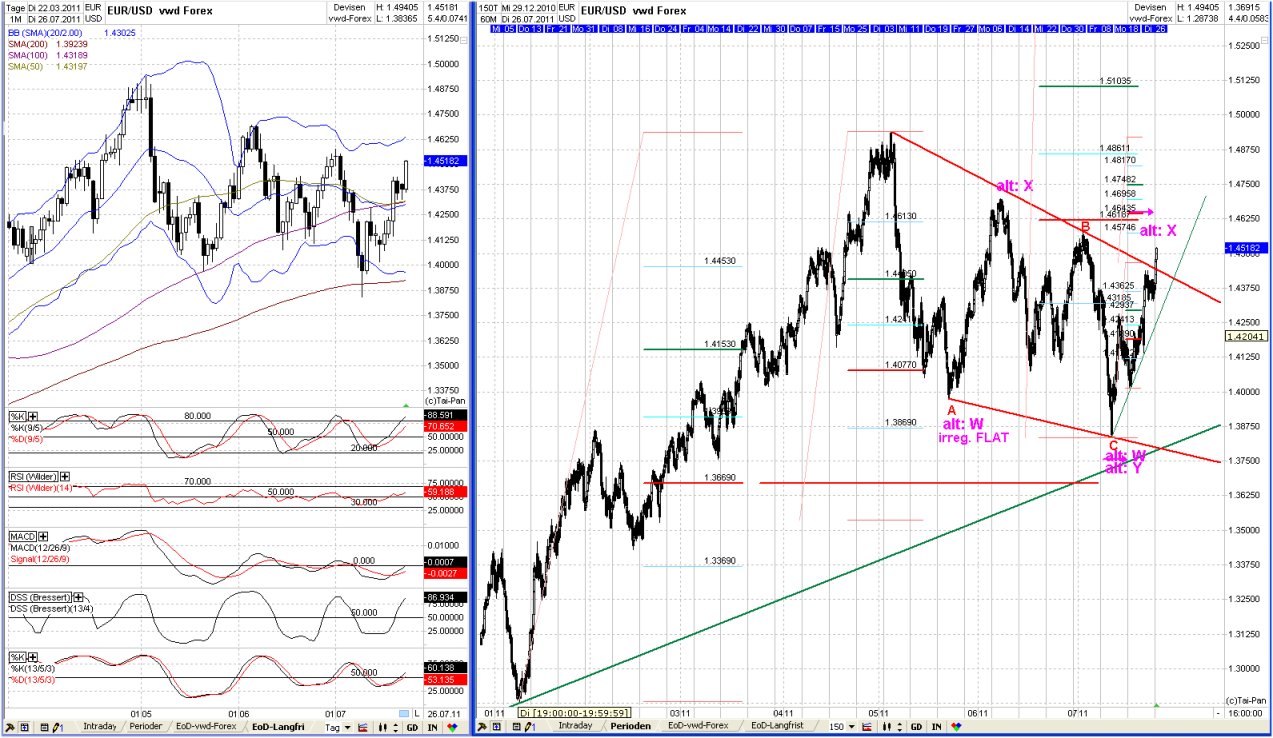Open the calendar icon in the left toolbar
The height and width of the screenshot is (738, 1273).
coord(43,727)
